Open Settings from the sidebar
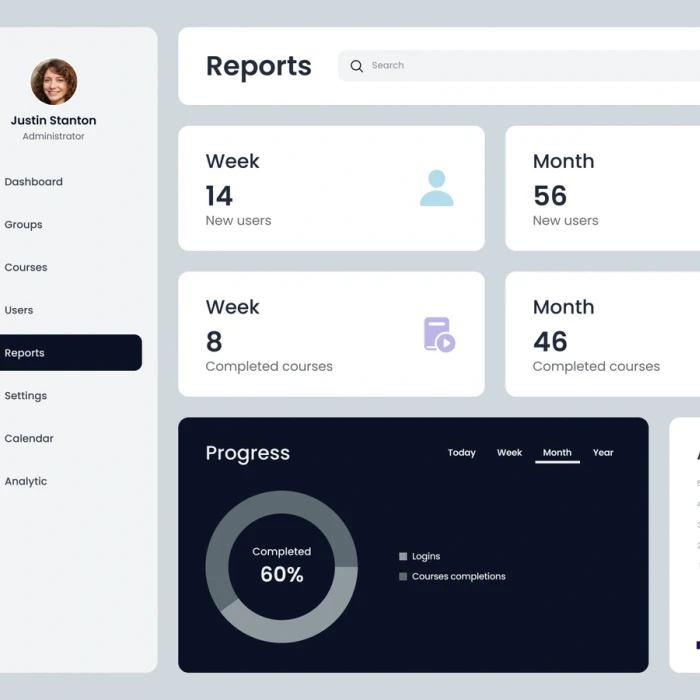The image size is (700, 700). (25, 396)
